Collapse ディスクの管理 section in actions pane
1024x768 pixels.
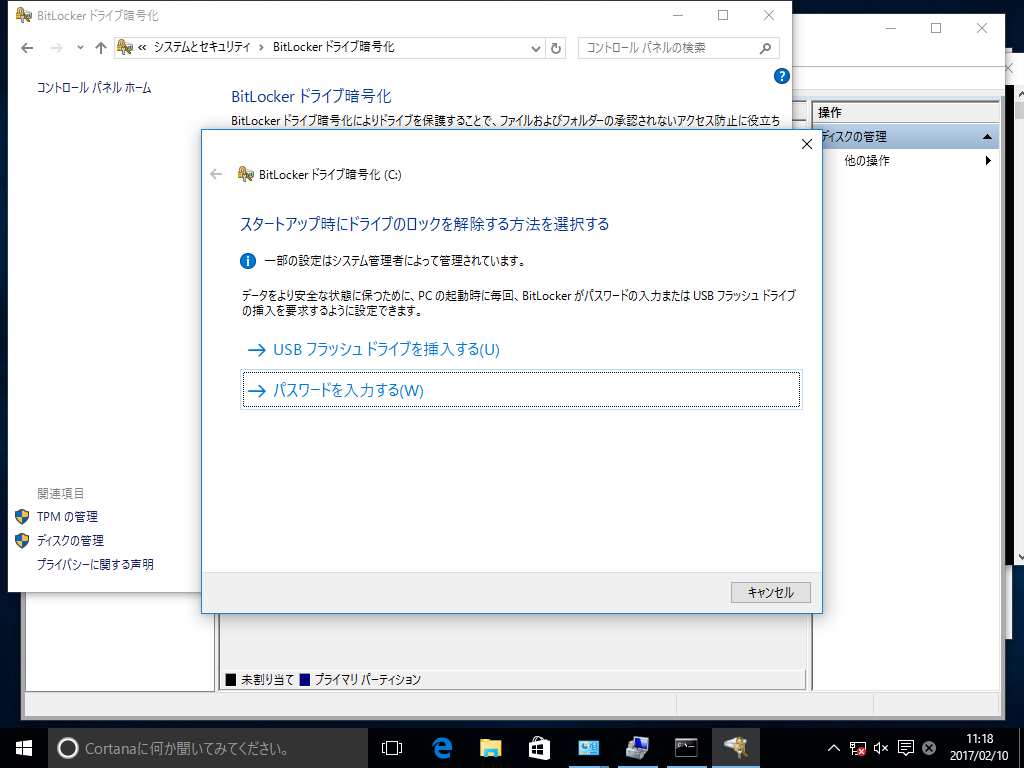pos(987,136)
